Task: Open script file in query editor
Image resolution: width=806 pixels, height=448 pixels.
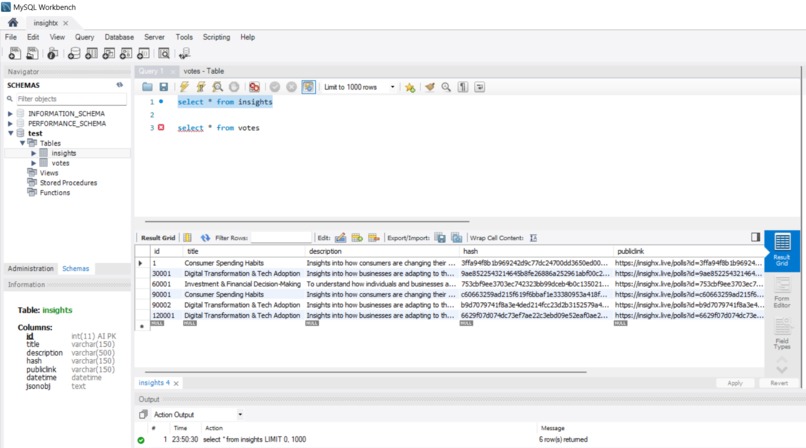Action: click(x=148, y=87)
